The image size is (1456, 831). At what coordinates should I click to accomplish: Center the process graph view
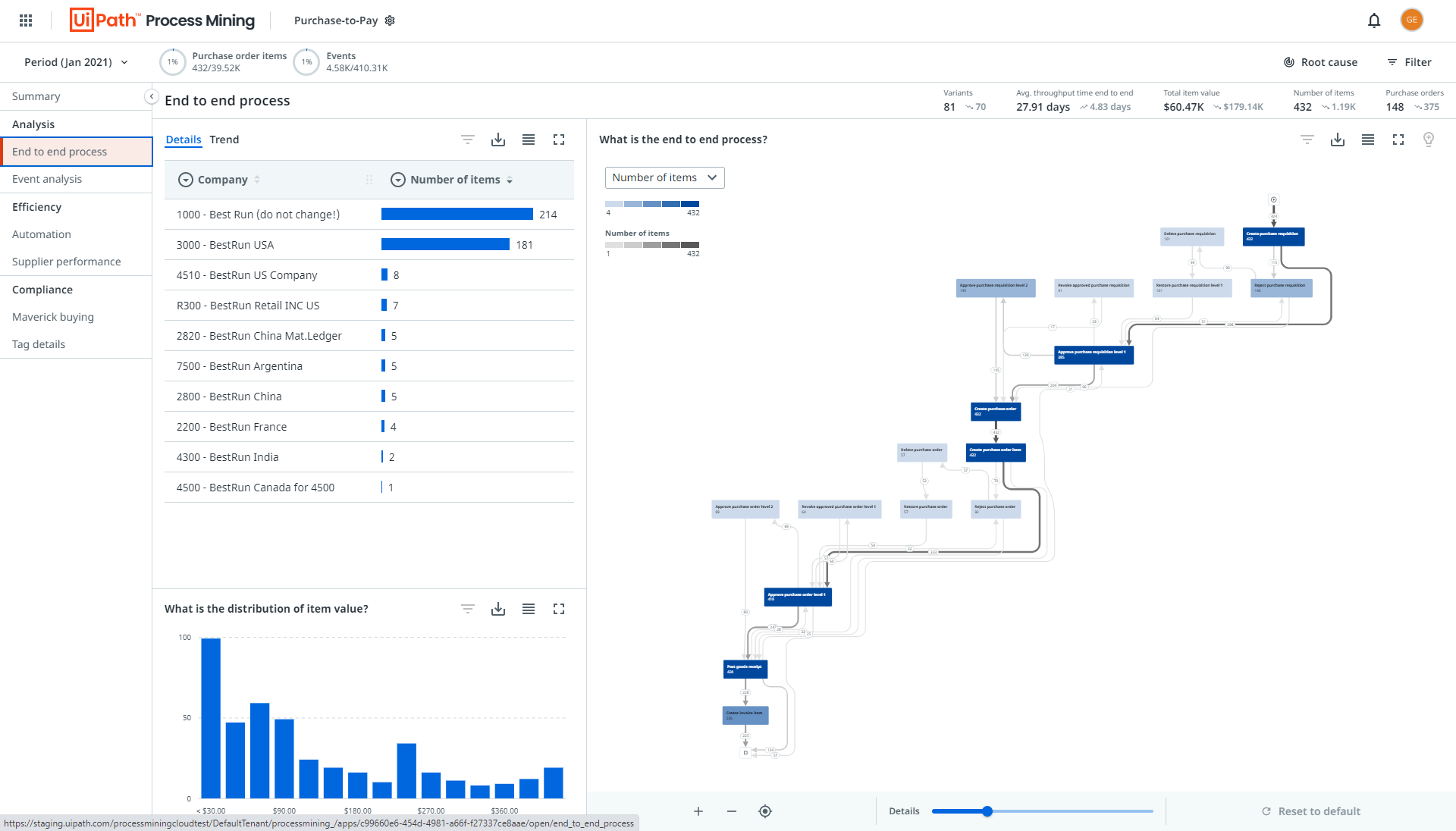(x=765, y=811)
